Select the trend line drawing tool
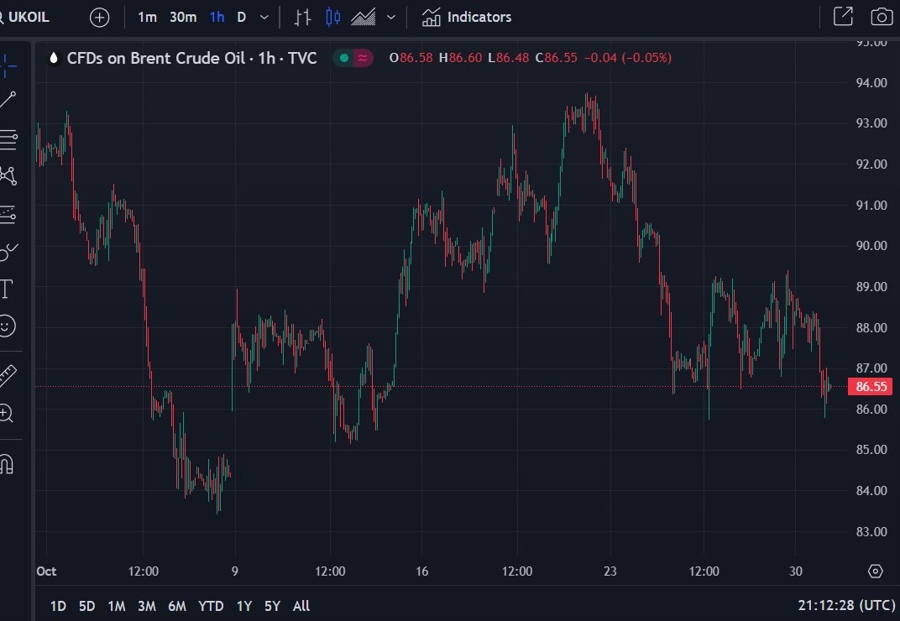Screen dimensions: 900x621 pos(11,98)
